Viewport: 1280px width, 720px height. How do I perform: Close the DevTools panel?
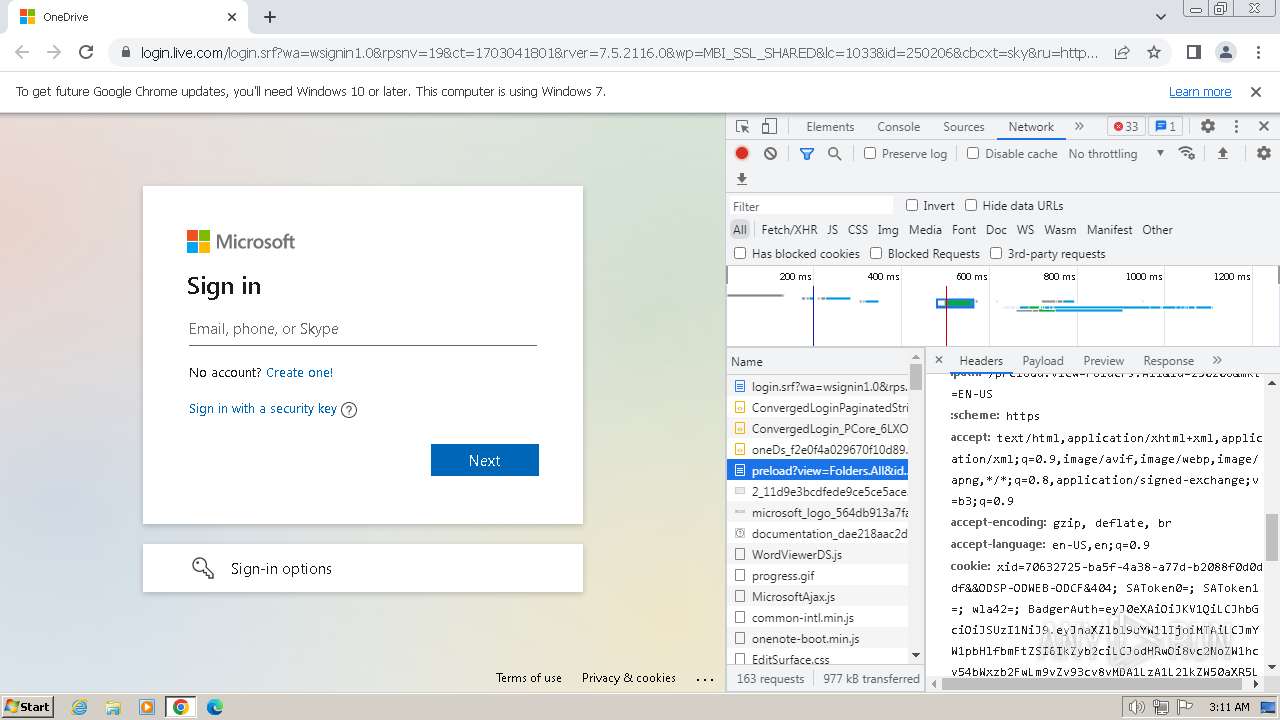tap(1264, 127)
